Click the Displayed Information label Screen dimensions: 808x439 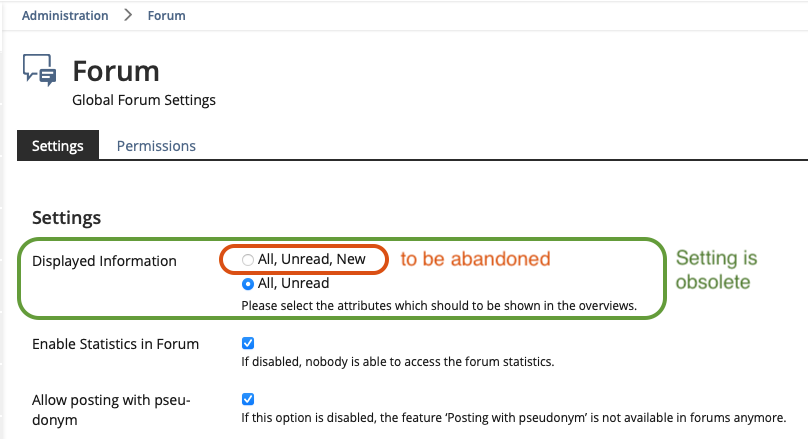click(104, 261)
